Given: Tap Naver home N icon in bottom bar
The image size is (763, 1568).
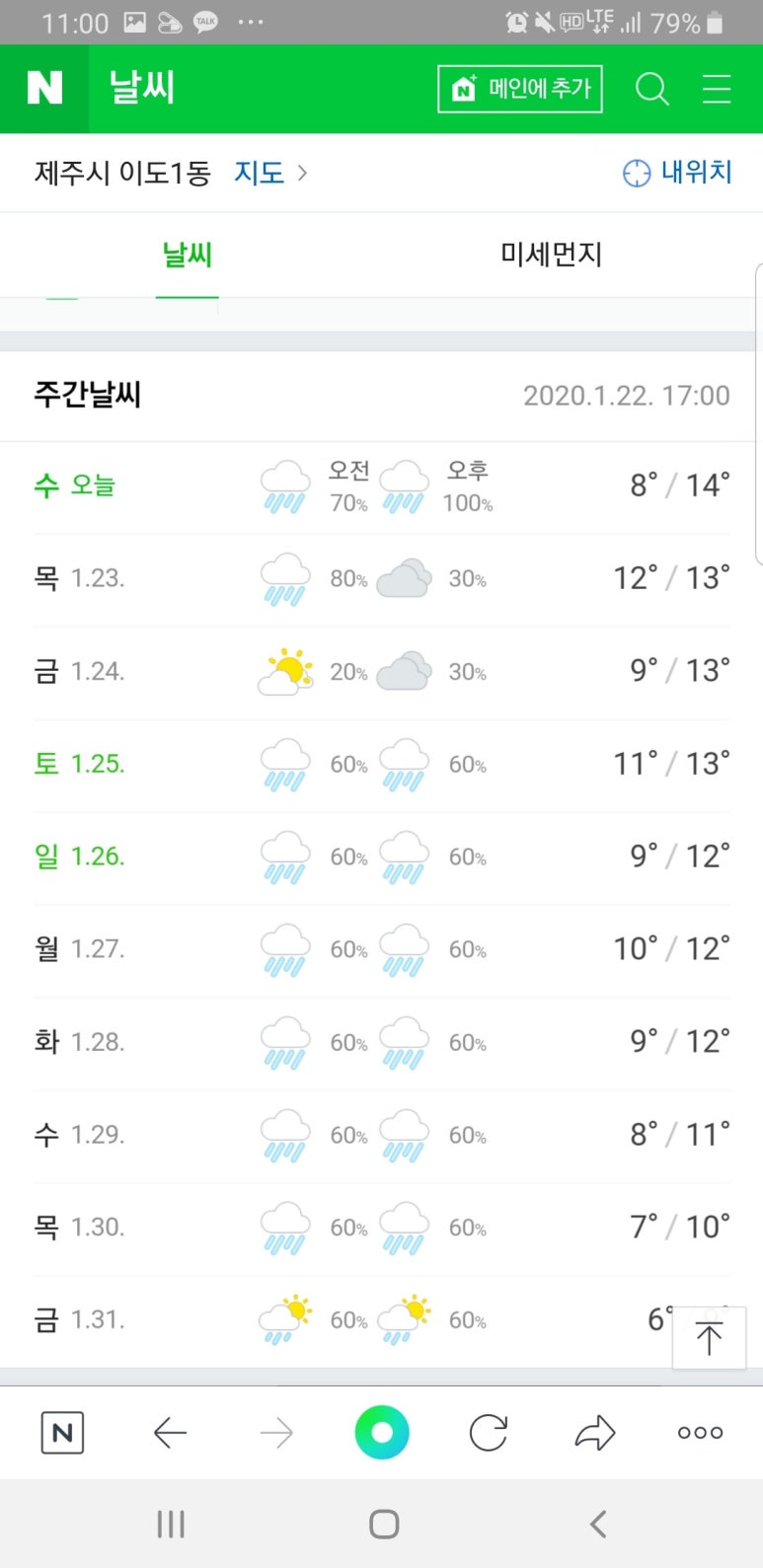Looking at the screenshot, I should point(62,1433).
